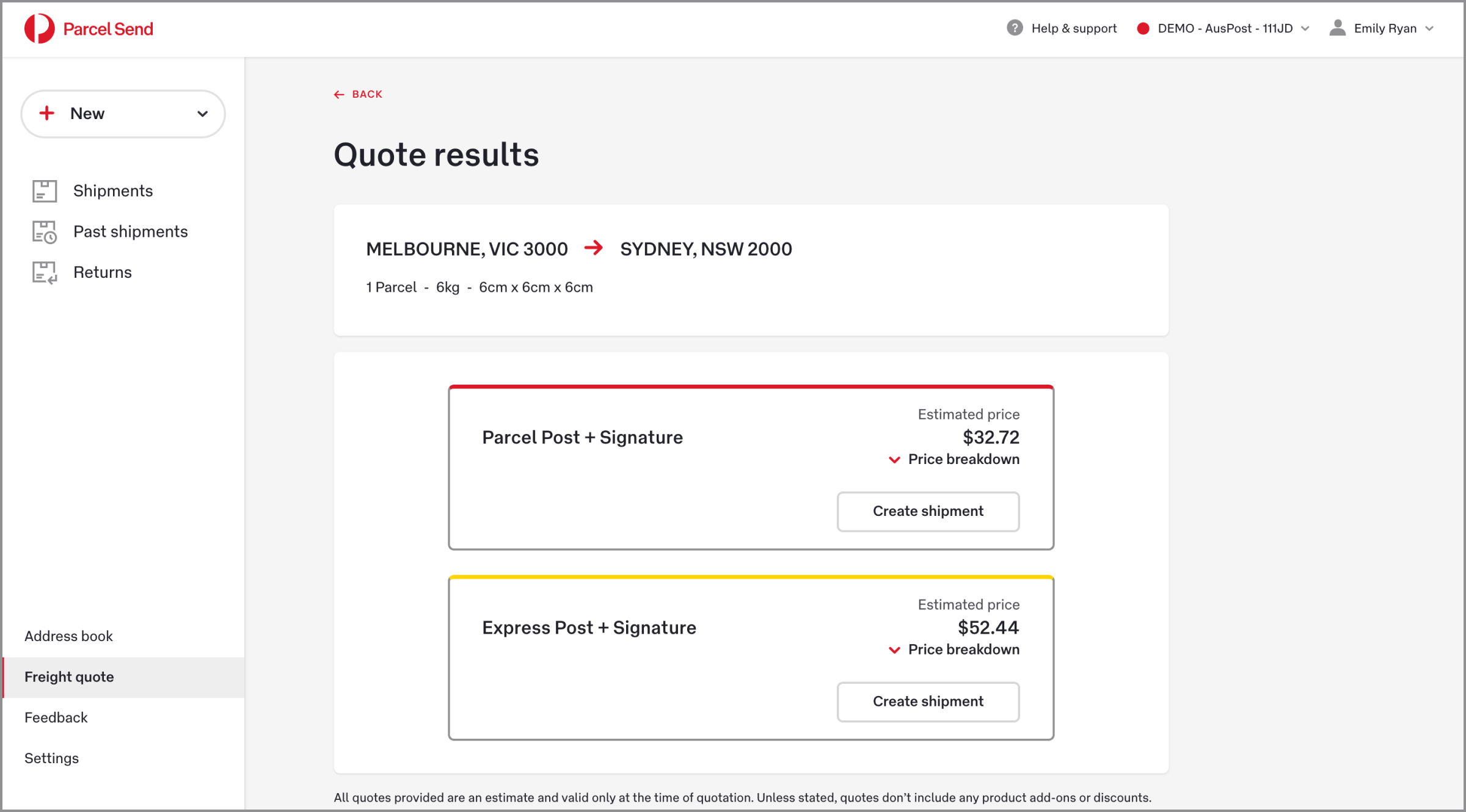The image size is (1466, 812).
Task: Go to Past shipments
Action: (x=130, y=232)
